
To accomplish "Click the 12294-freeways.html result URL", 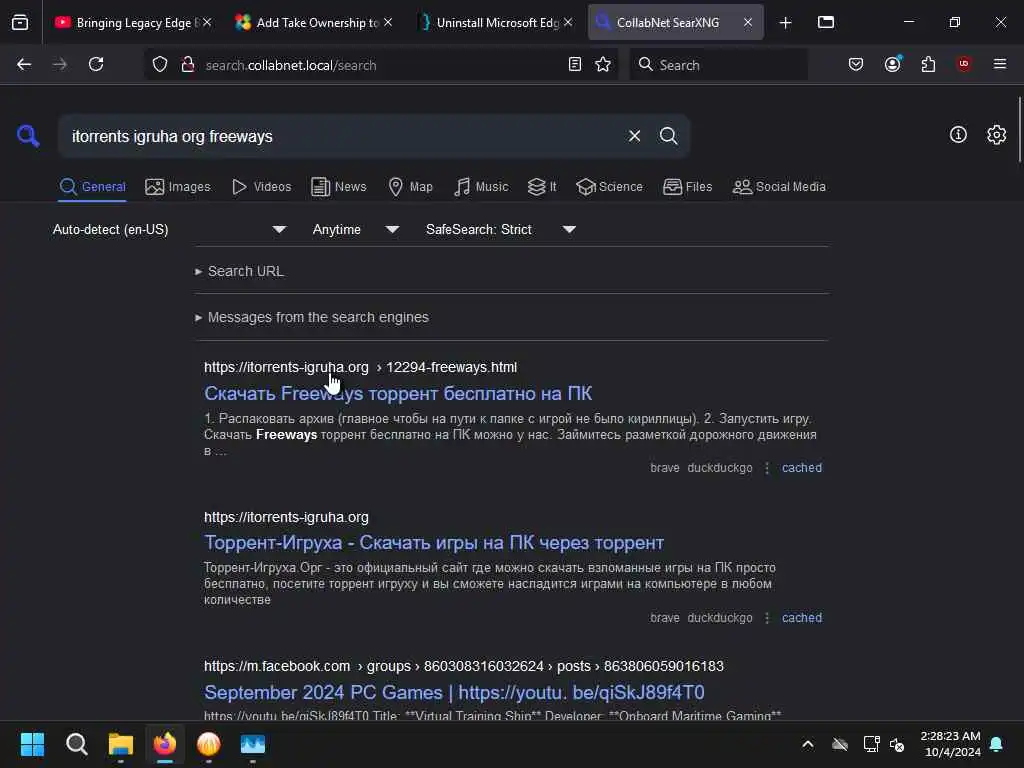I will [x=360, y=367].
